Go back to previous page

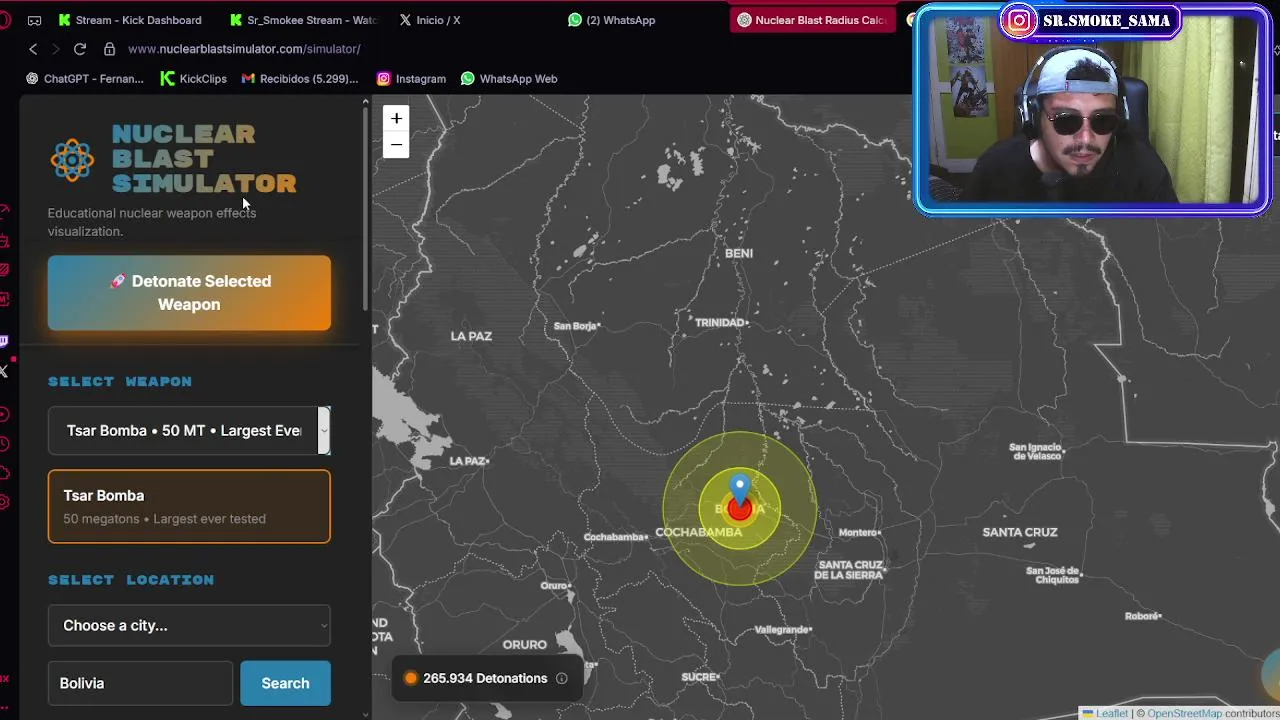pyautogui.click(x=33, y=49)
